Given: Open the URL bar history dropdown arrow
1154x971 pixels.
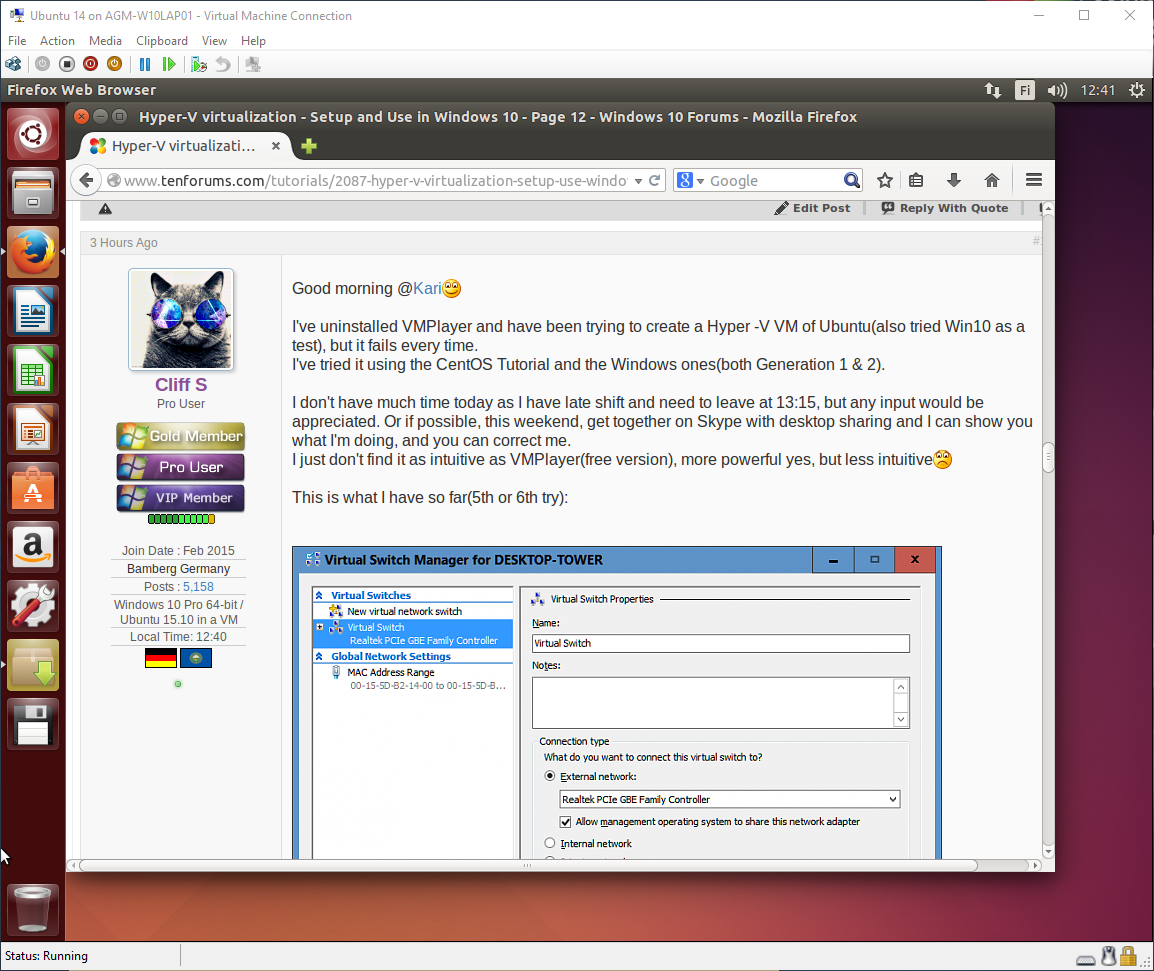Looking at the screenshot, I should [x=638, y=181].
